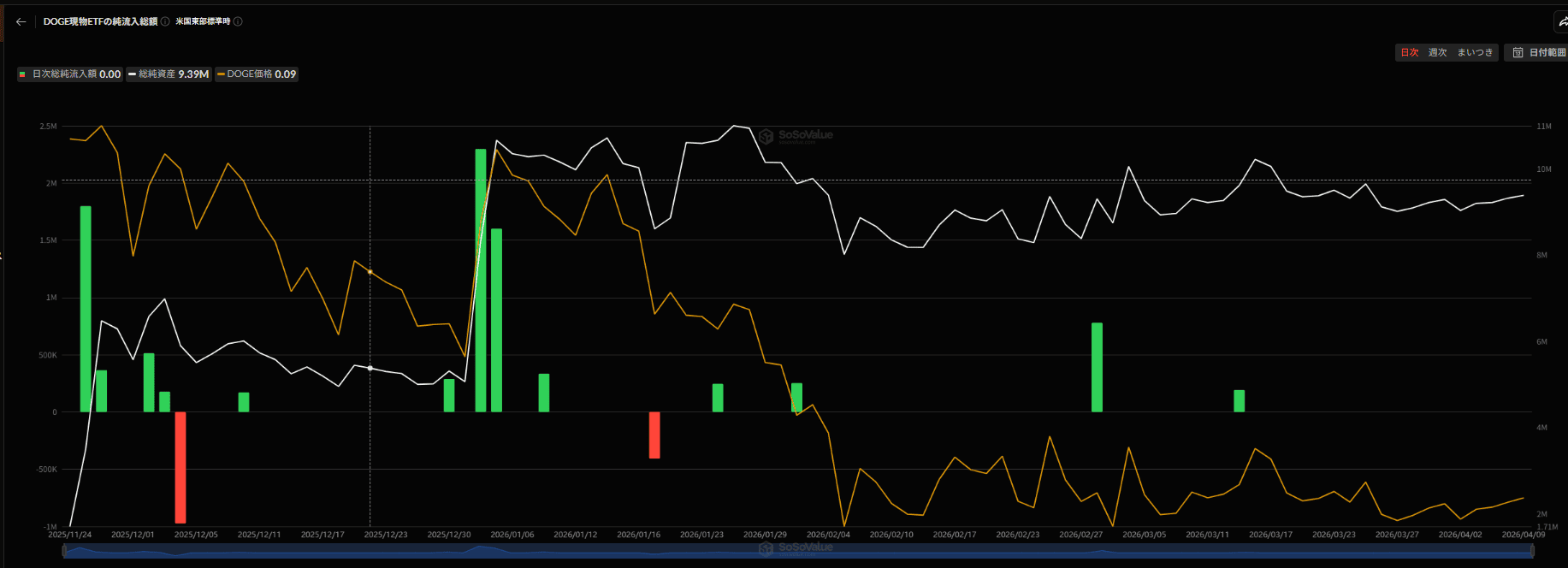
Task: Toggle 日次総純流入額 legend series
Action: [x=70, y=74]
